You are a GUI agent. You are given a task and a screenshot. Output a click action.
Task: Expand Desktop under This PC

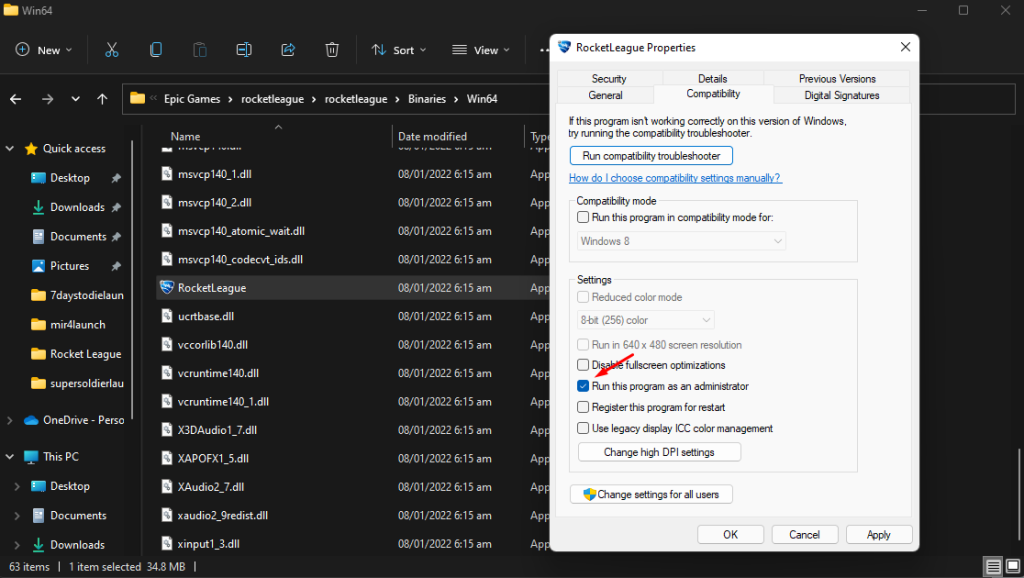point(17,486)
